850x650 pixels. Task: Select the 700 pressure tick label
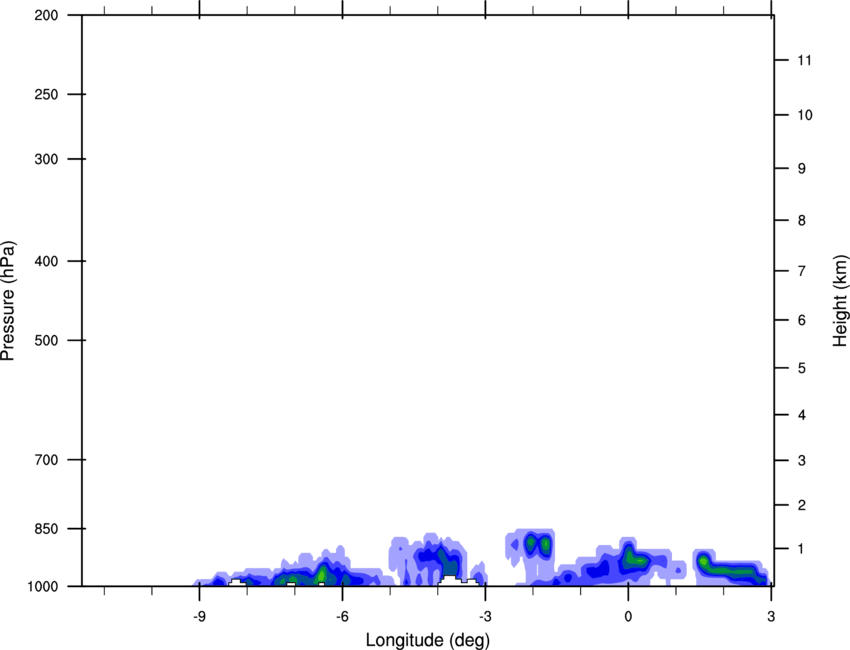(x=46, y=460)
